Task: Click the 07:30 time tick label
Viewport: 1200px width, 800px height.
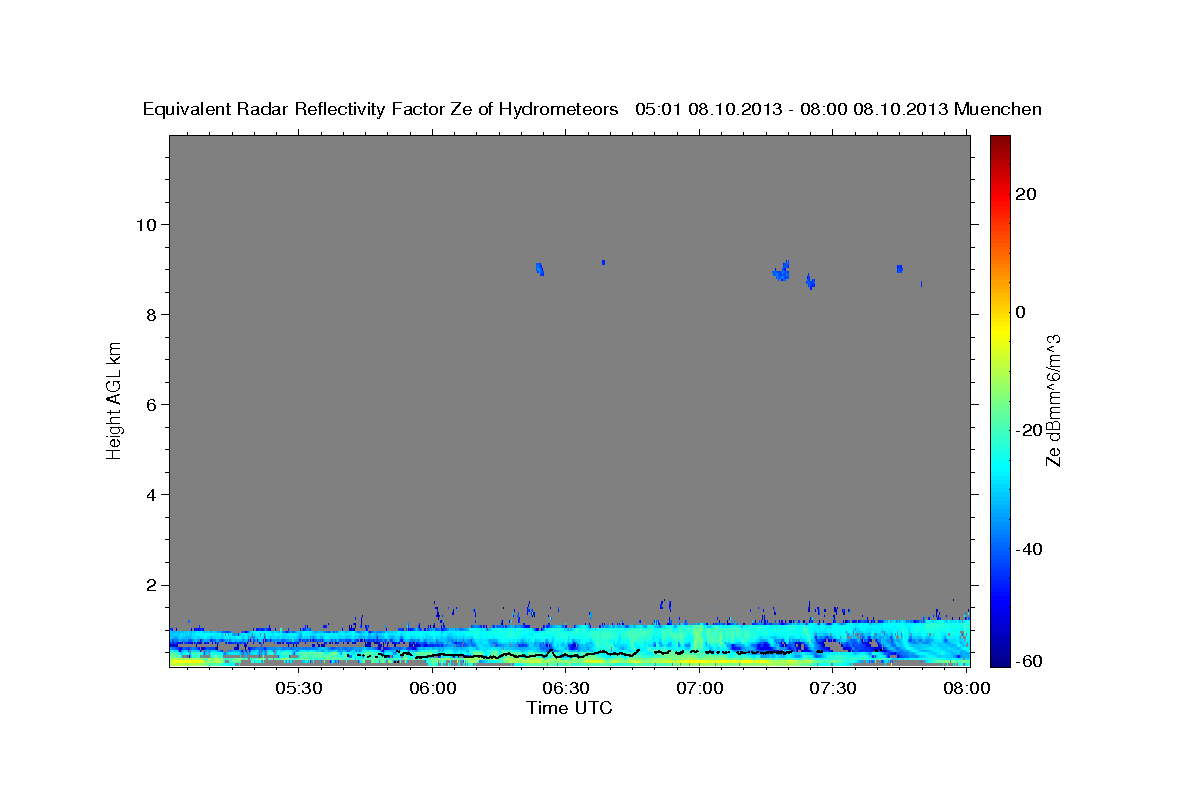Action: (x=832, y=689)
